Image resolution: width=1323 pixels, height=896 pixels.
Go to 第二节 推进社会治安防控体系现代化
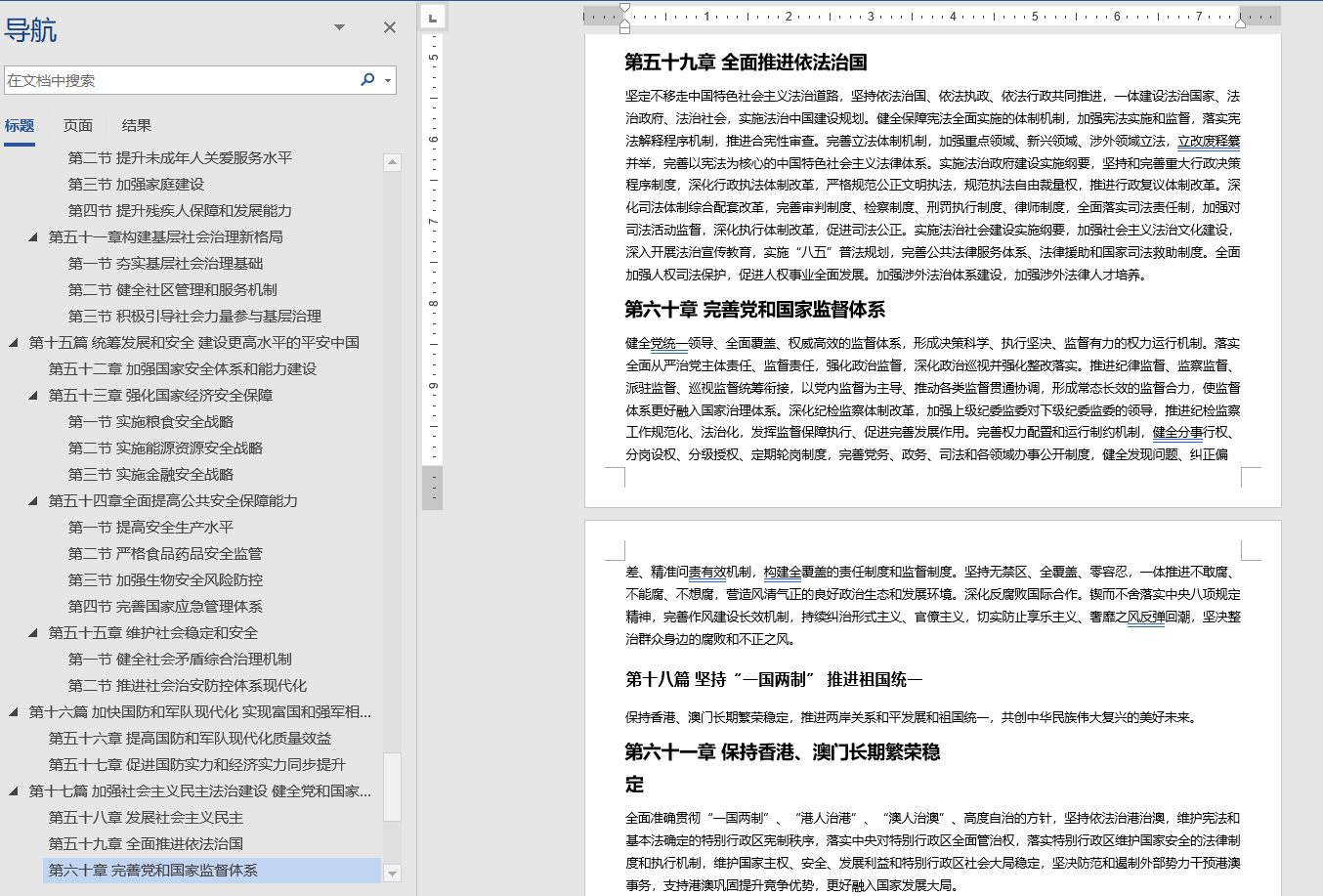click(x=188, y=685)
